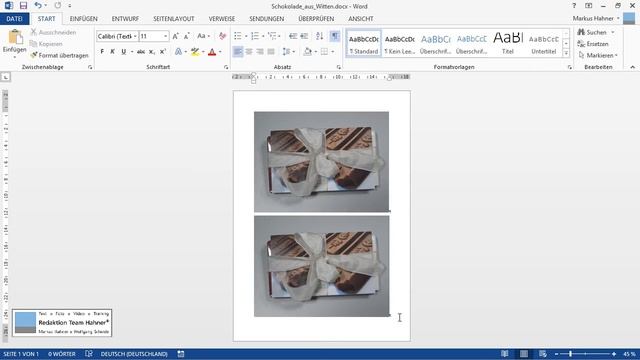Screen dimensions: 640x360
Task: Toggle subscript formatting
Action: pyautogui.click(x=152, y=52)
